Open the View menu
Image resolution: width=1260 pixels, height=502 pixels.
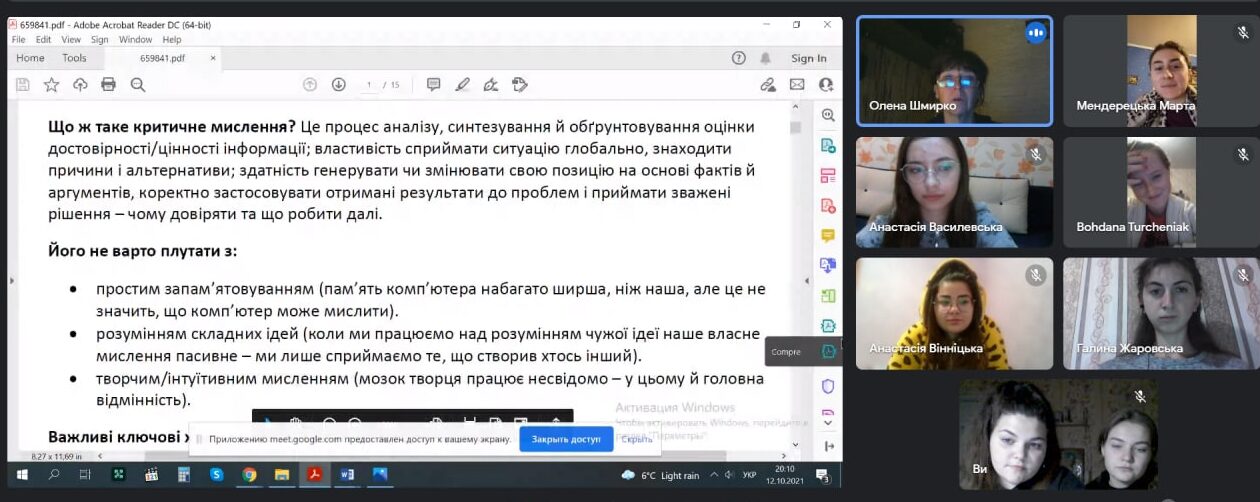[70, 40]
